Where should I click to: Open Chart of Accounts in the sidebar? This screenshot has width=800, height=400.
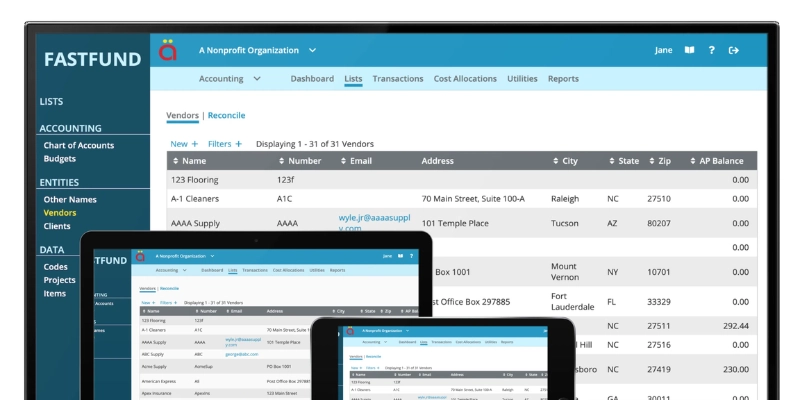coord(79,145)
